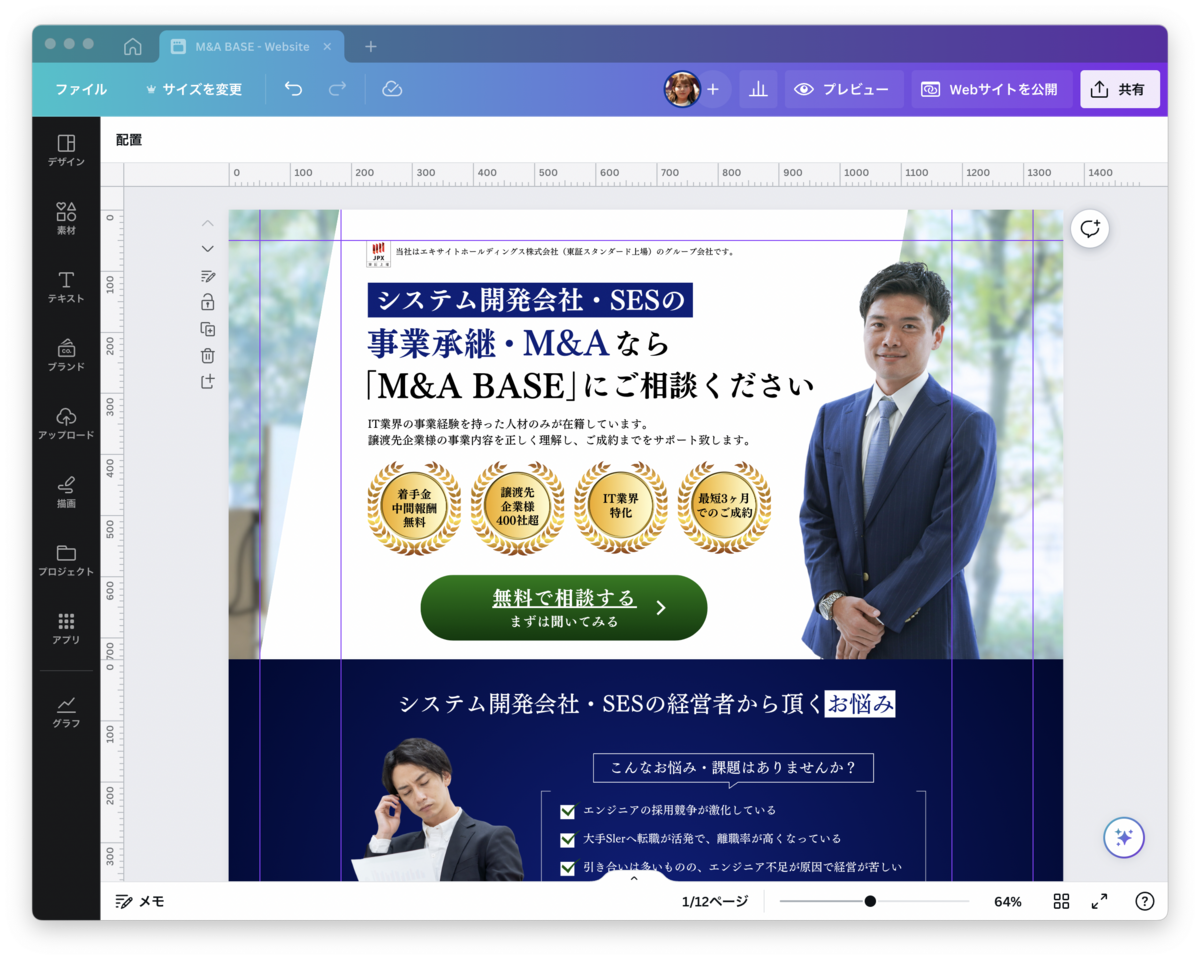The image size is (1200, 960).
Task: Click the 1/12ページ page indicator
Action: click(714, 901)
